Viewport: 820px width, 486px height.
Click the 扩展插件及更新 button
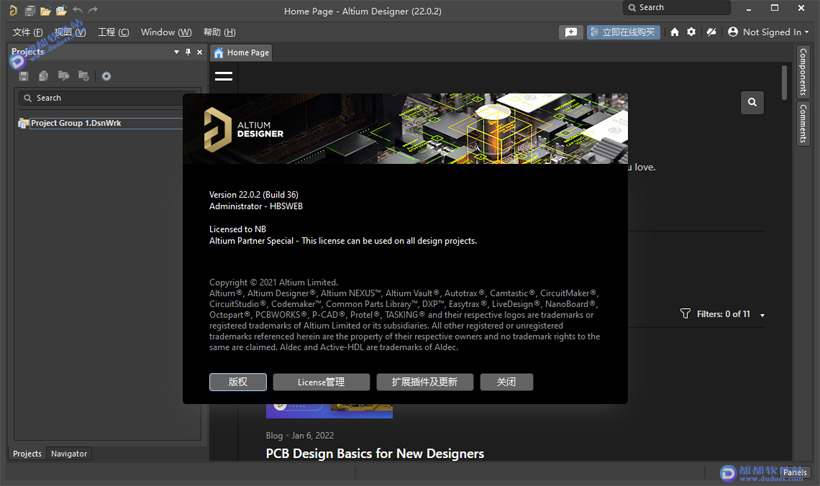(x=425, y=382)
